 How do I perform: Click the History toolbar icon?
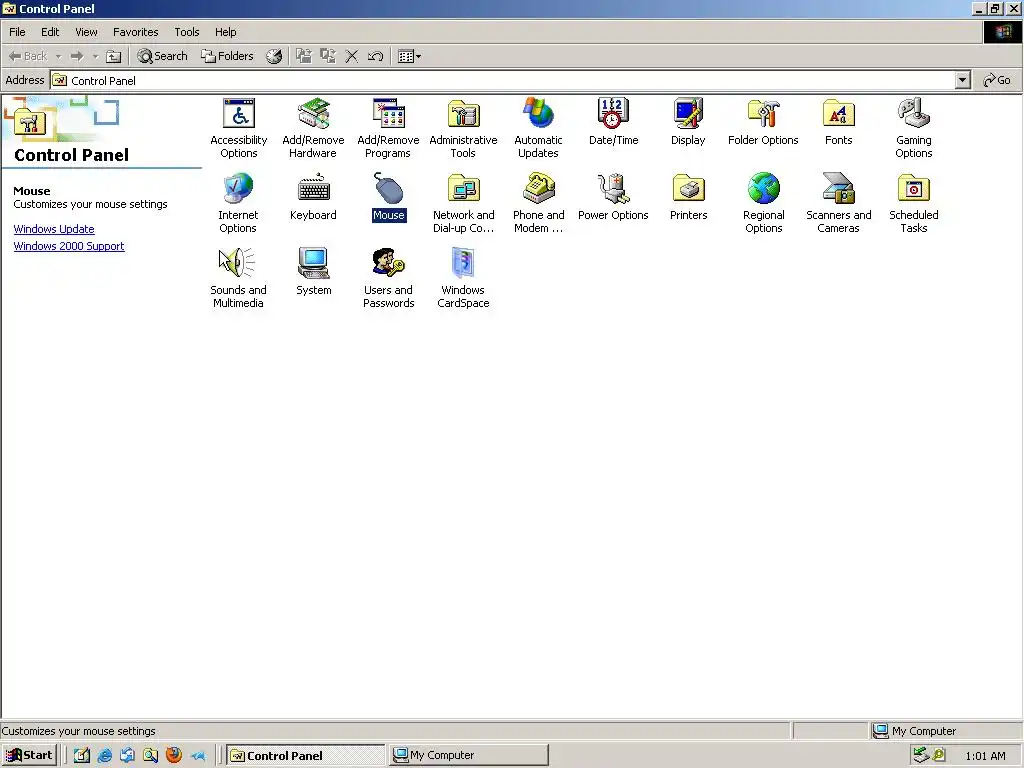pos(274,56)
